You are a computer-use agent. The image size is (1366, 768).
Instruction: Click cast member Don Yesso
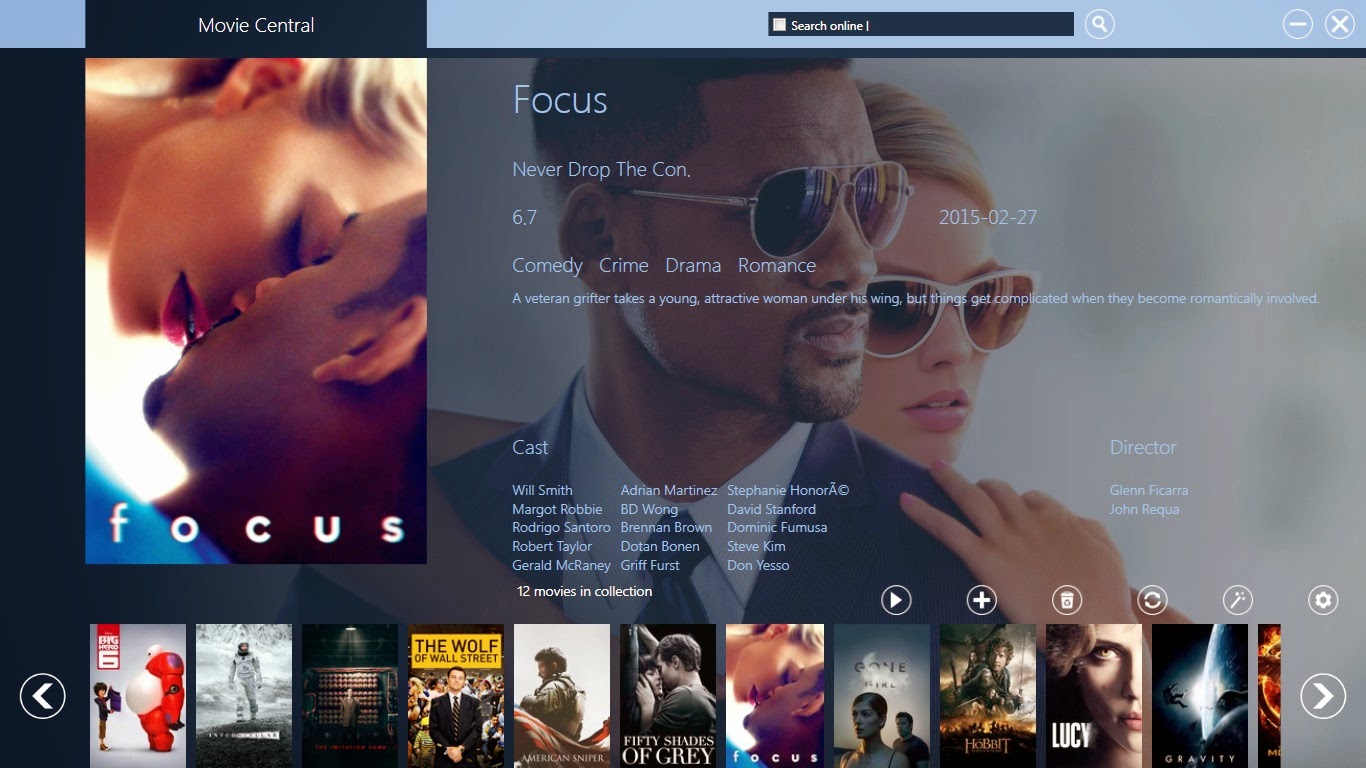tap(758, 565)
